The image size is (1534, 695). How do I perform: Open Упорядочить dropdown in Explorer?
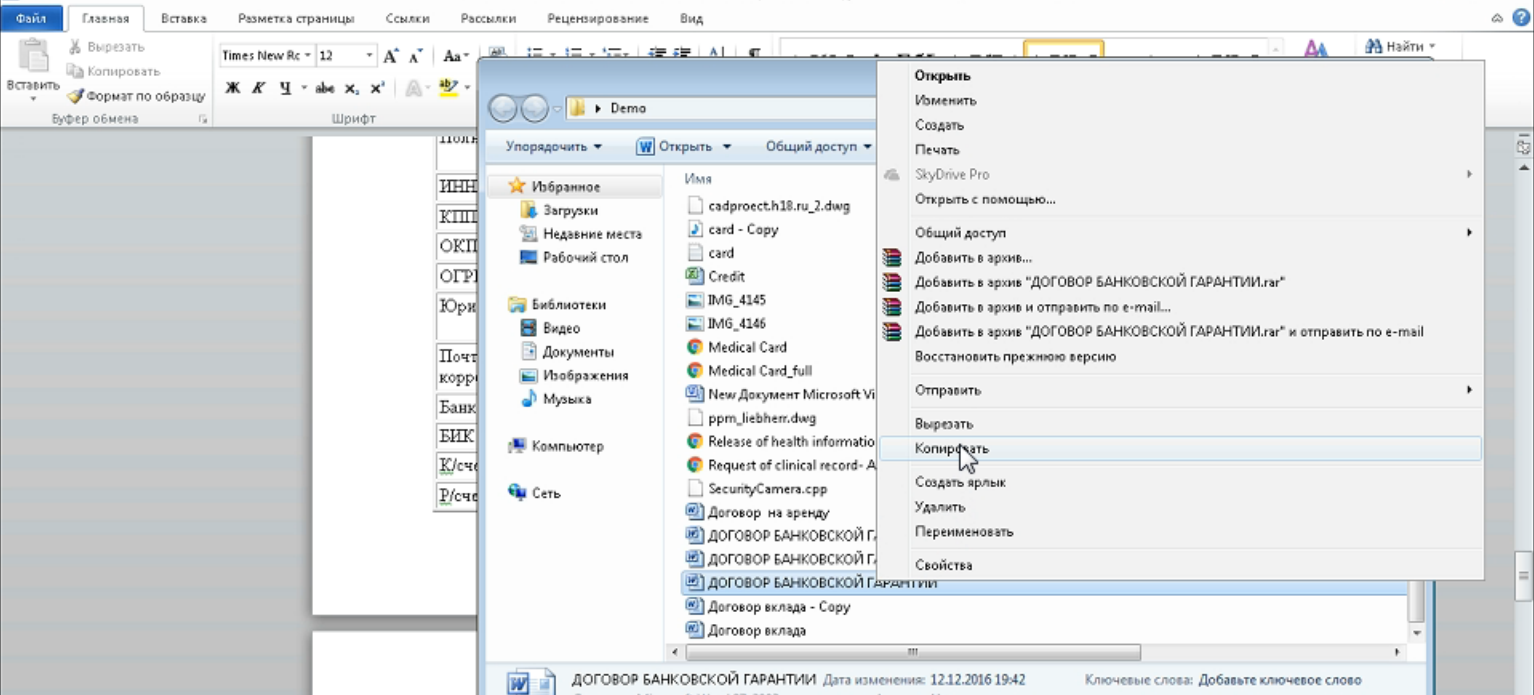point(554,146)
